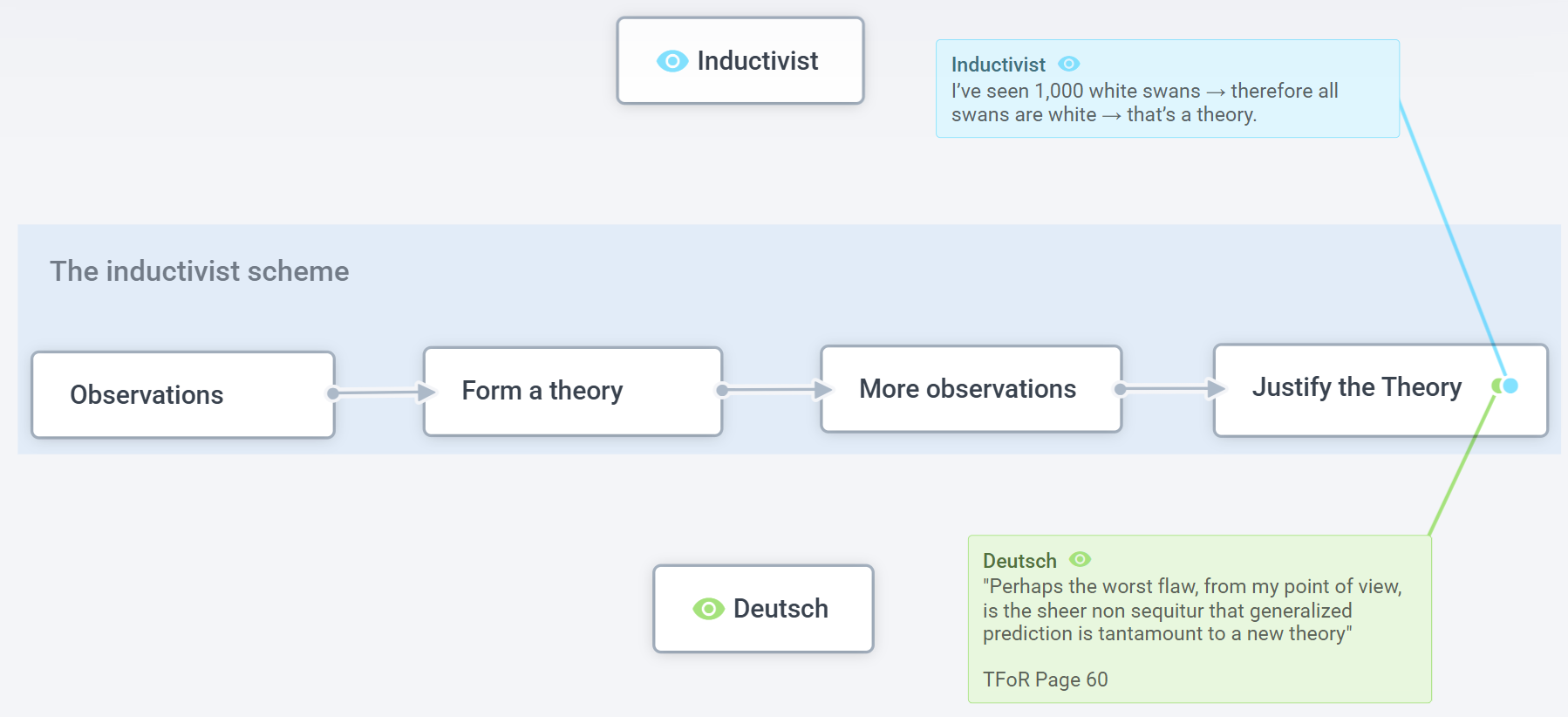Click the connector dot on the Observations node's right edge
Viewport: 1568px width, 717px height.
point(332,393)
